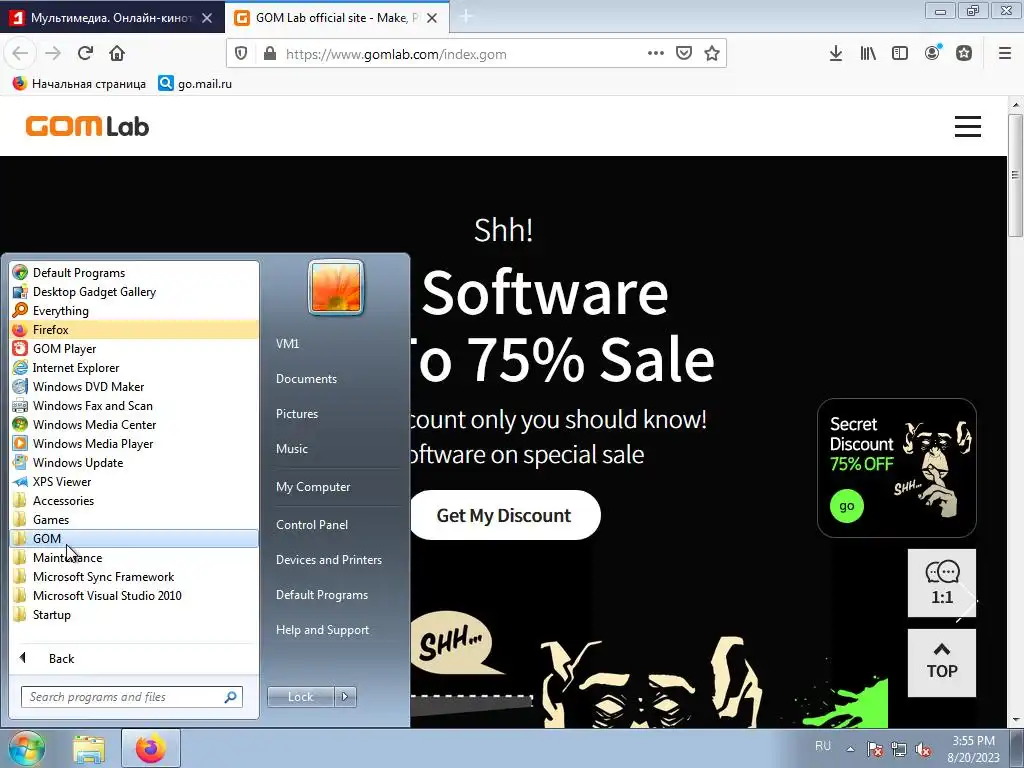
Task: Open the Everything search program
Action: coord(135,311)
